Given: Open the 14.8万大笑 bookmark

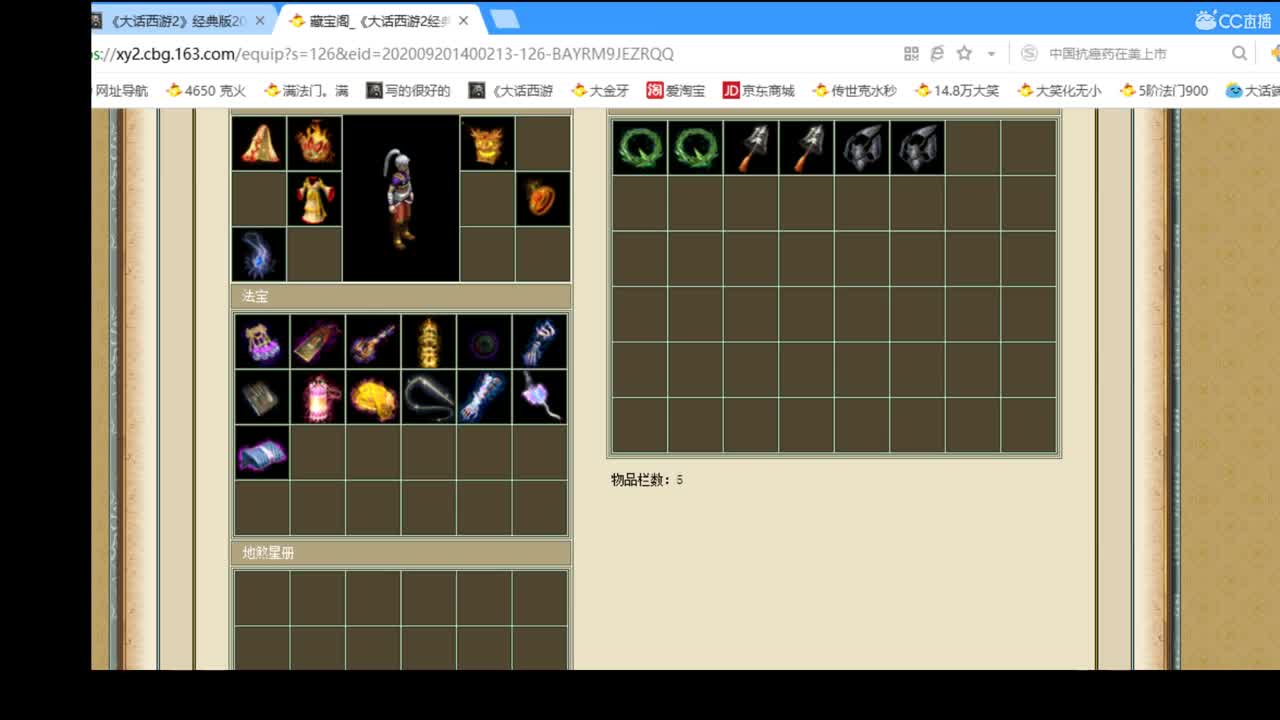Looking at the screenshot, I should [957, 91].
